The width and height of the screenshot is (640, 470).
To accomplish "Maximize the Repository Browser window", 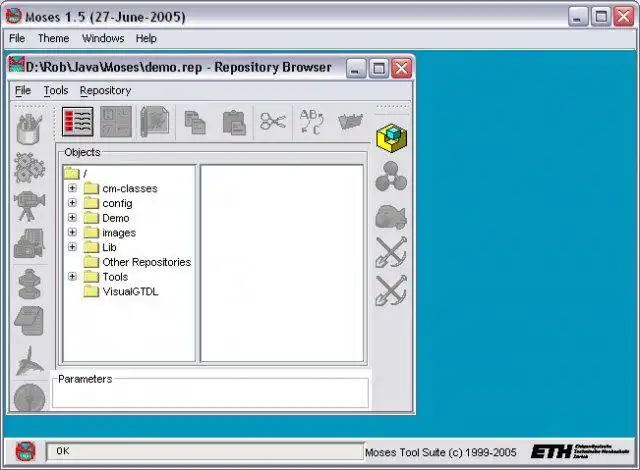I will pyautogui.click(x=379, y=68).
